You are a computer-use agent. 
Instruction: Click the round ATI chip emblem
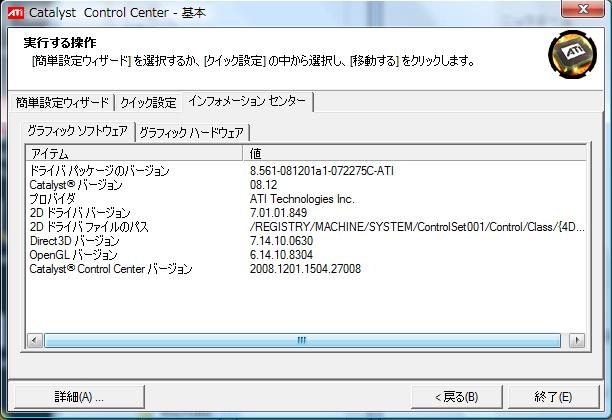(572, 54)
